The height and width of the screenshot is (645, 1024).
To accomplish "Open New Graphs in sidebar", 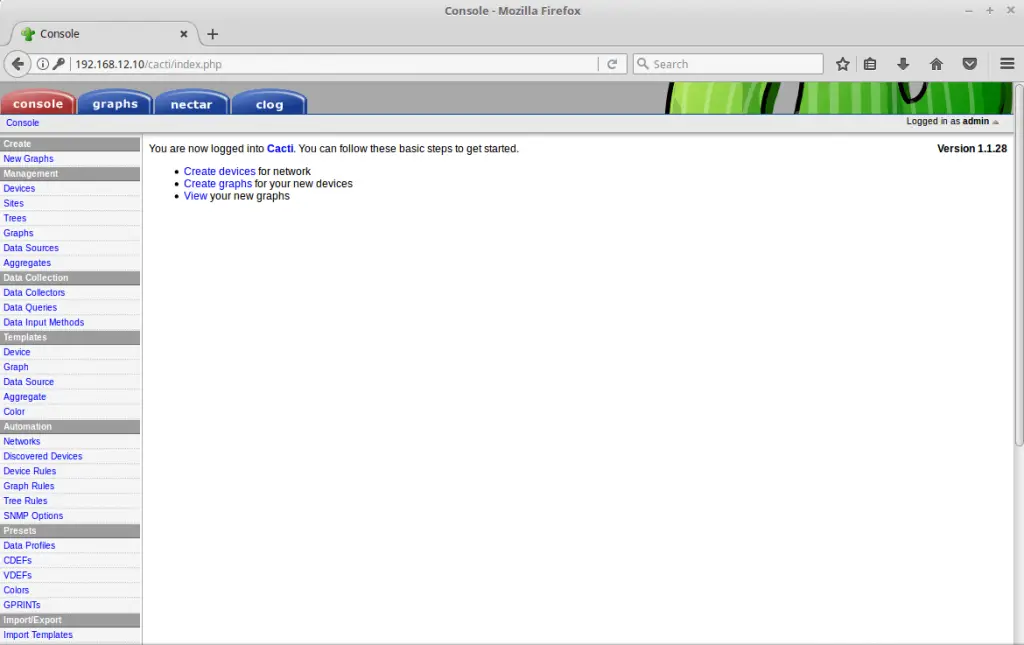I will pyautogui.click(x=28, y=159).
